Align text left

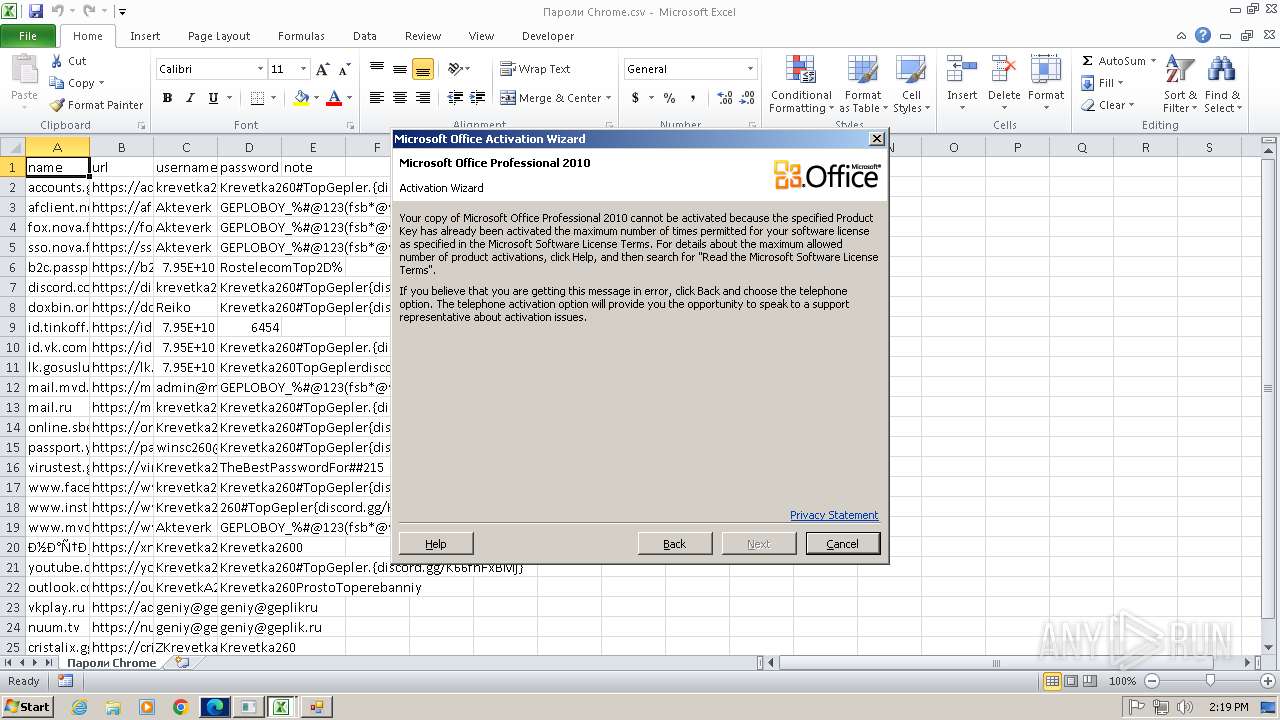tap(377, 98)
